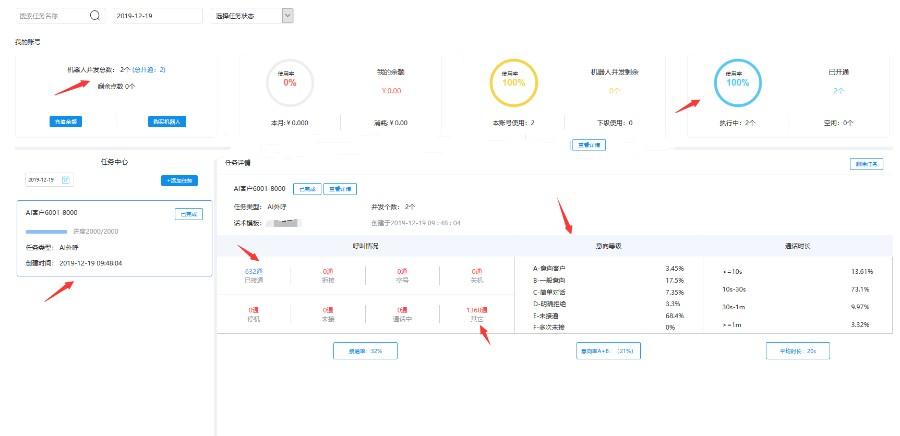Select the >=1m 3.32% duration row
Viewport: 900px width, 436px height.
pos(798,325)
